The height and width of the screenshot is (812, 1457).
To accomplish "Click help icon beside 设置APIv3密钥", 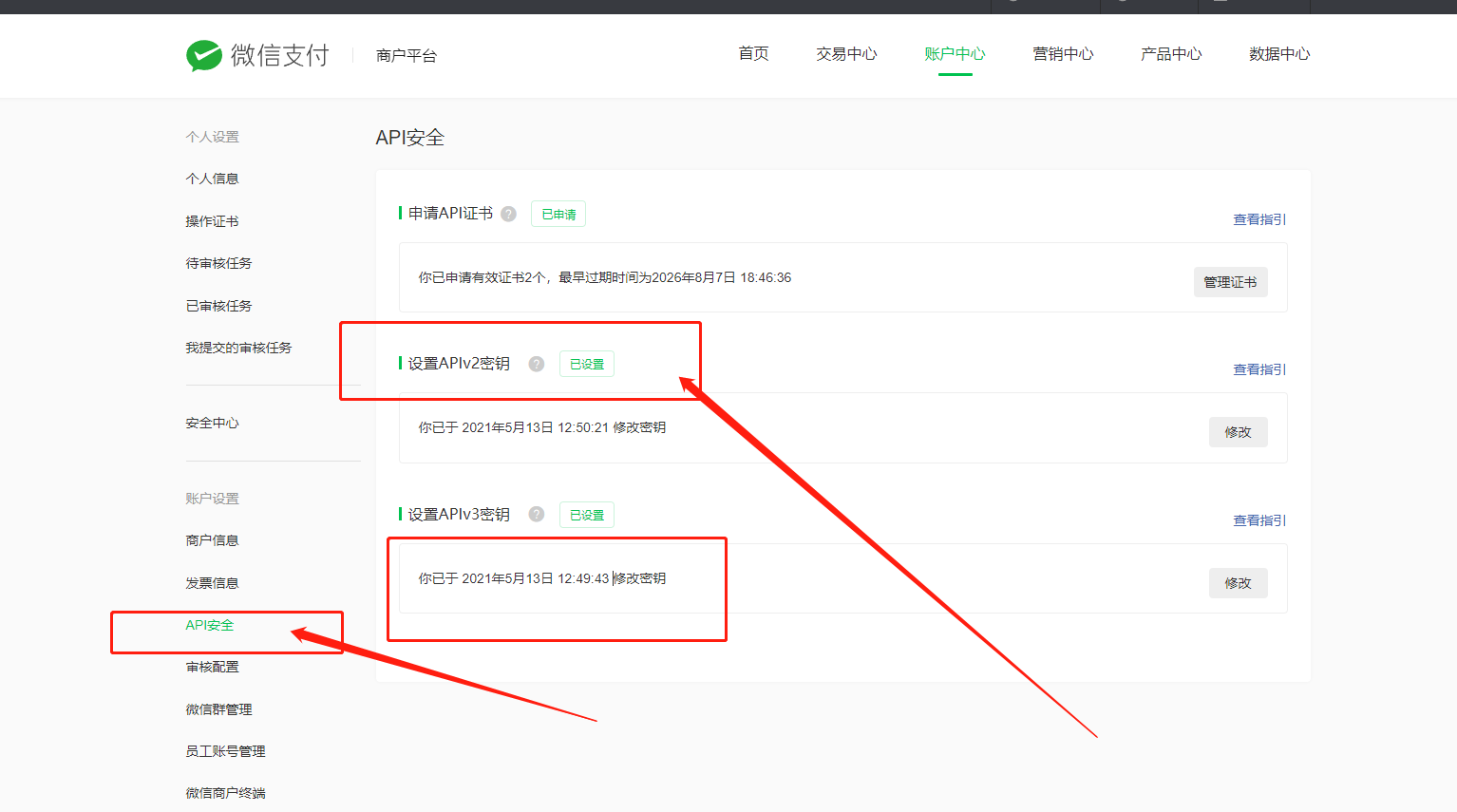I will pyautogui.click(x=537, y=514).
